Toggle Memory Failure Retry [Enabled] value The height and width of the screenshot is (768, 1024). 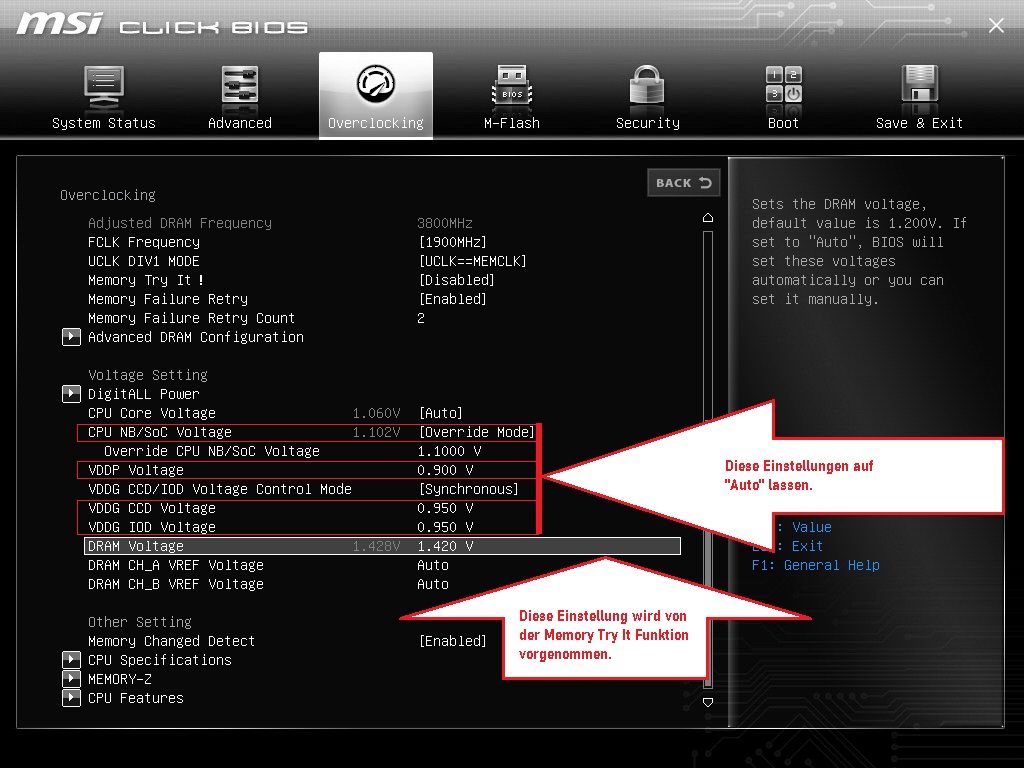click(x=453, y=299)
